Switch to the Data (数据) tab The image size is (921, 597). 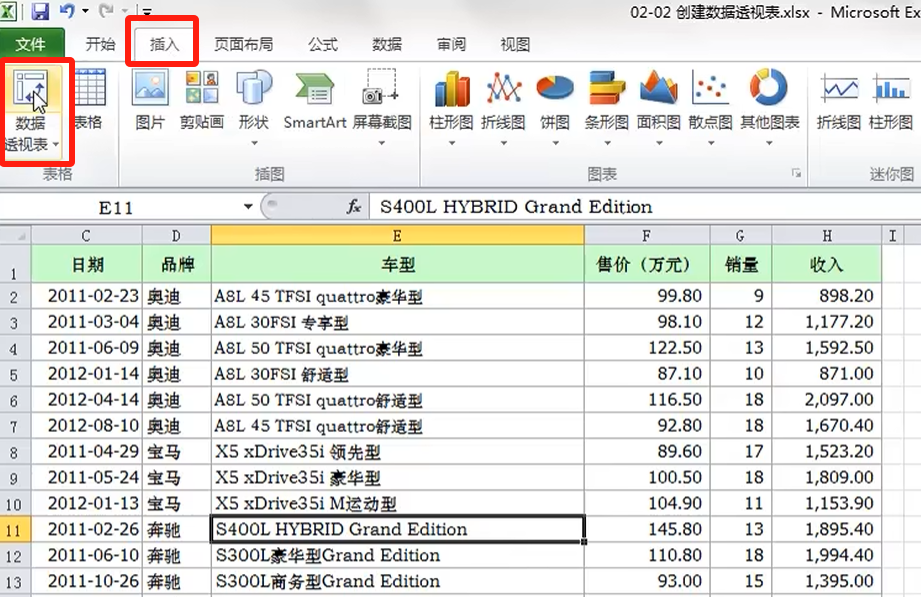[387, 43]
